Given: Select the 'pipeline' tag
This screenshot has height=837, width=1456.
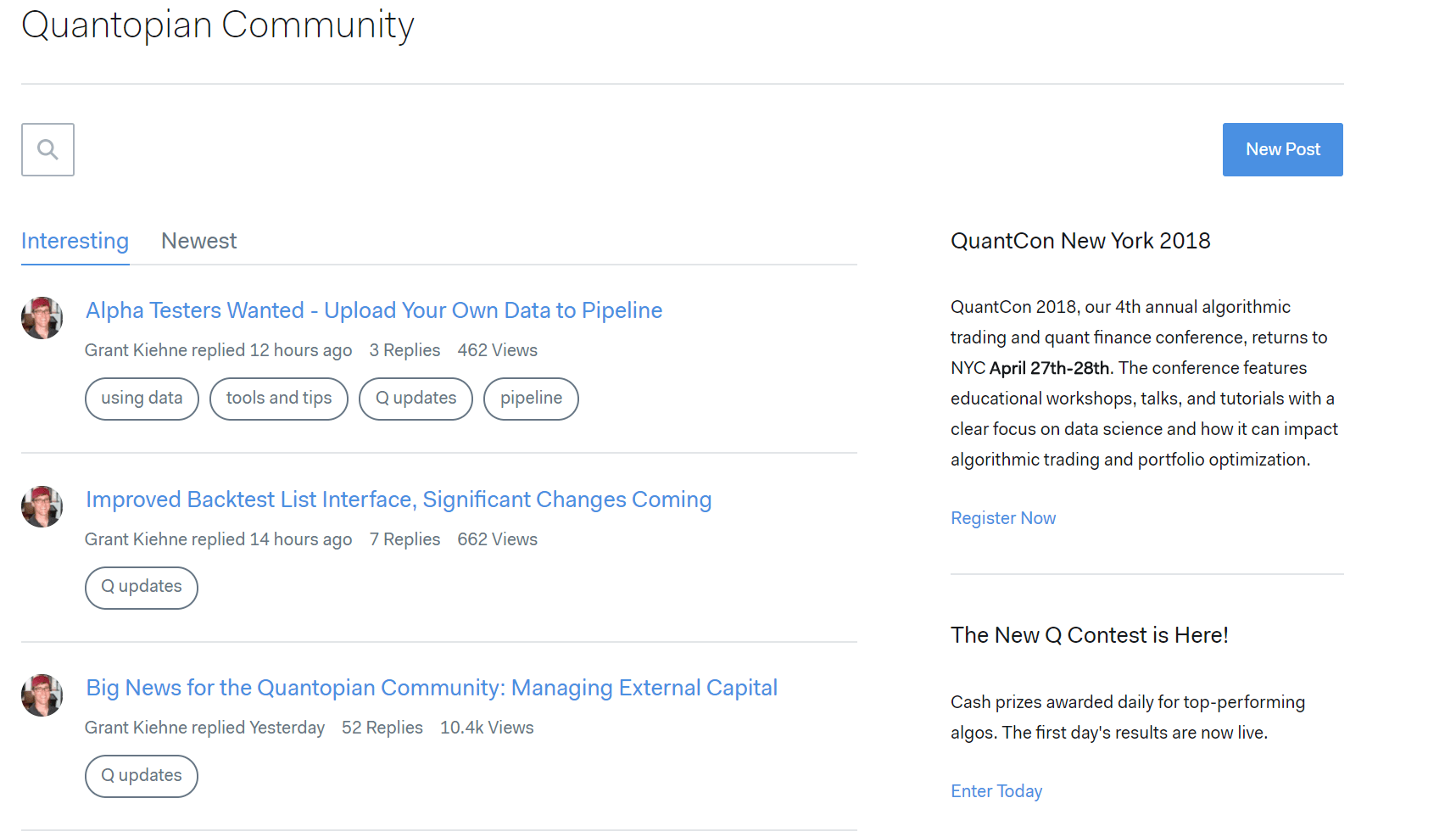Looking at the screenshot, I should 531,399.
